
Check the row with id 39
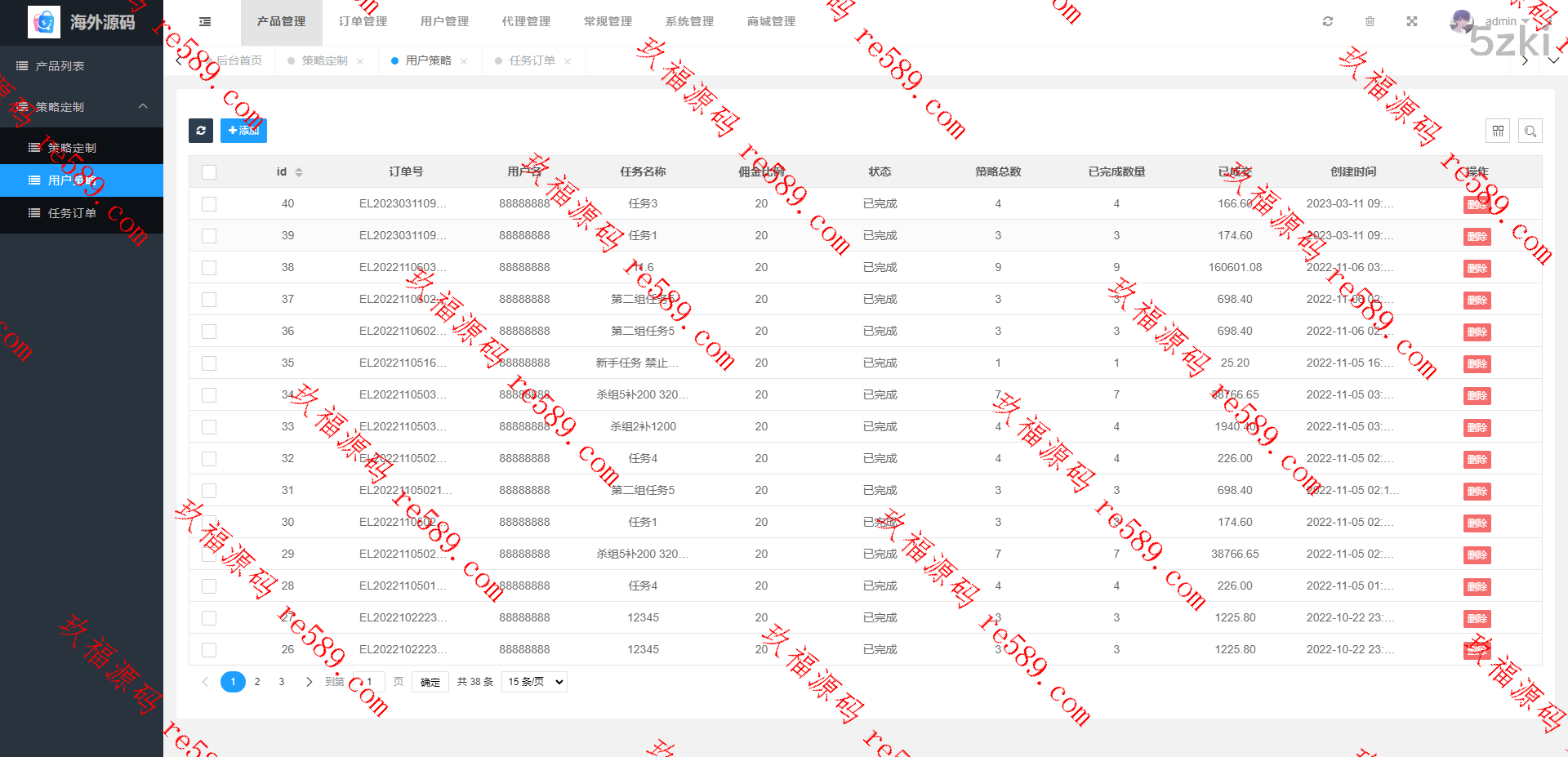click(x=209, y=236)
